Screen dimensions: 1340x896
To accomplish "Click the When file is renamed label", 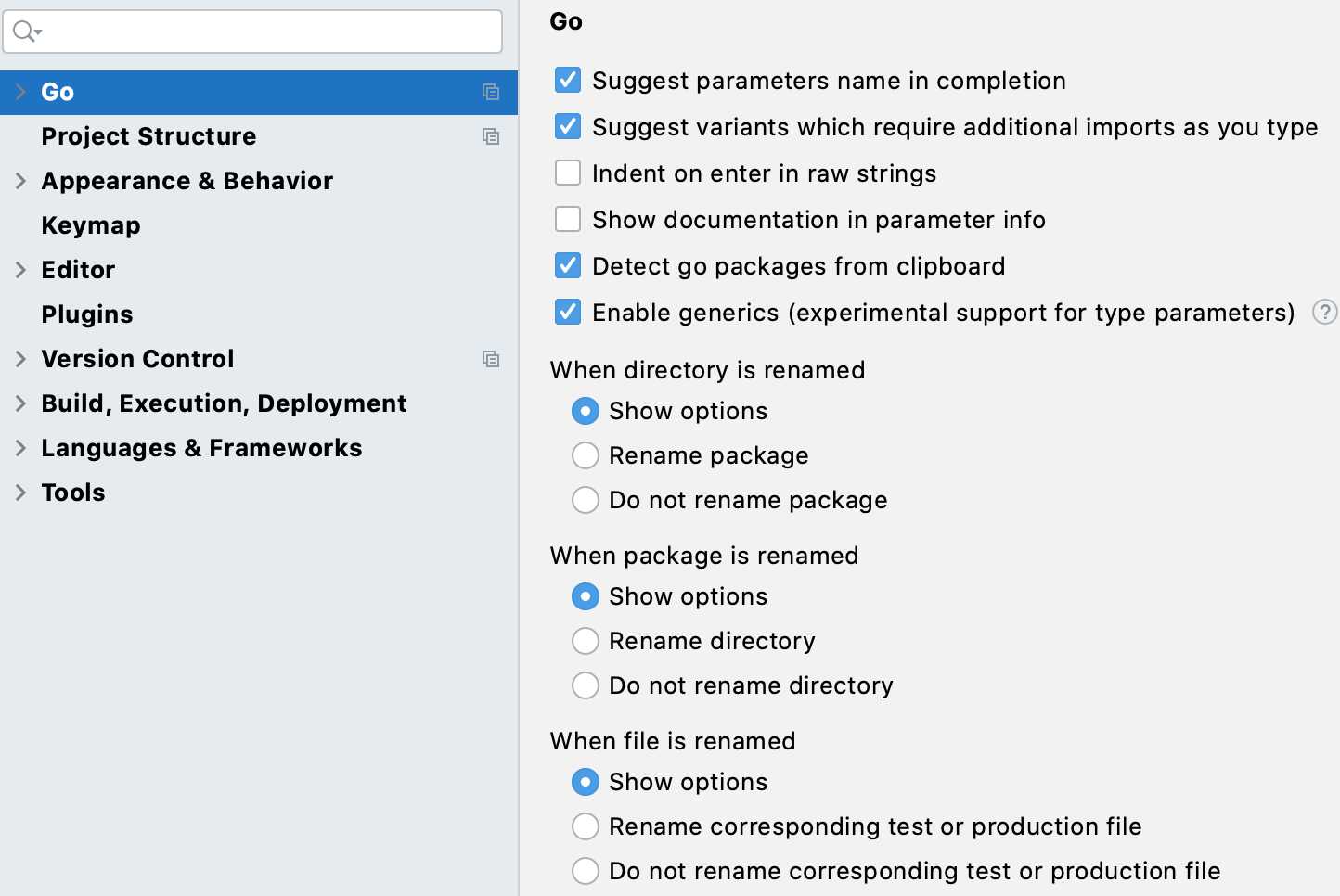I will [673, 741].
